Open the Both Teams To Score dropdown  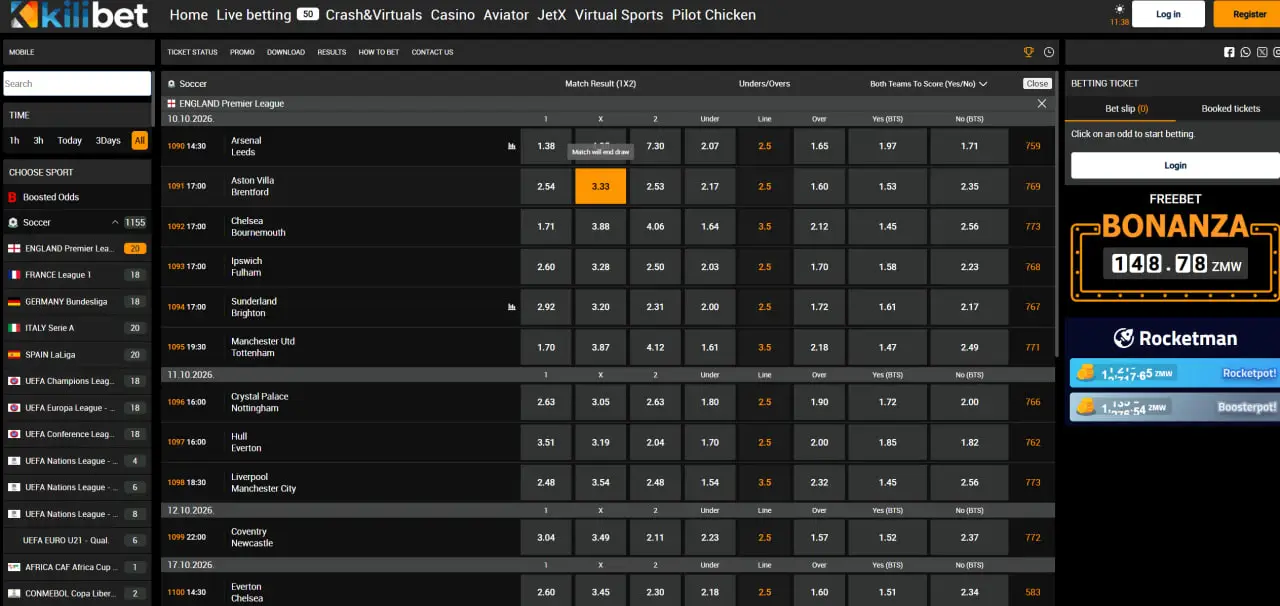928,84
